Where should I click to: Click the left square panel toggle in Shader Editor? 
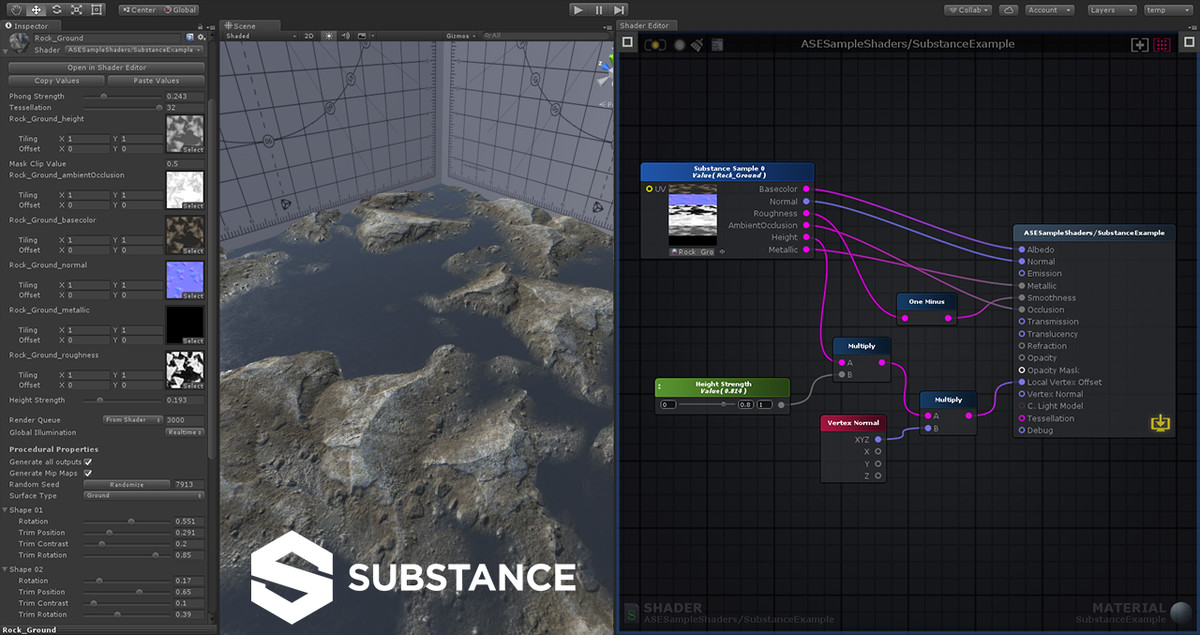click(x=627, y=44)
